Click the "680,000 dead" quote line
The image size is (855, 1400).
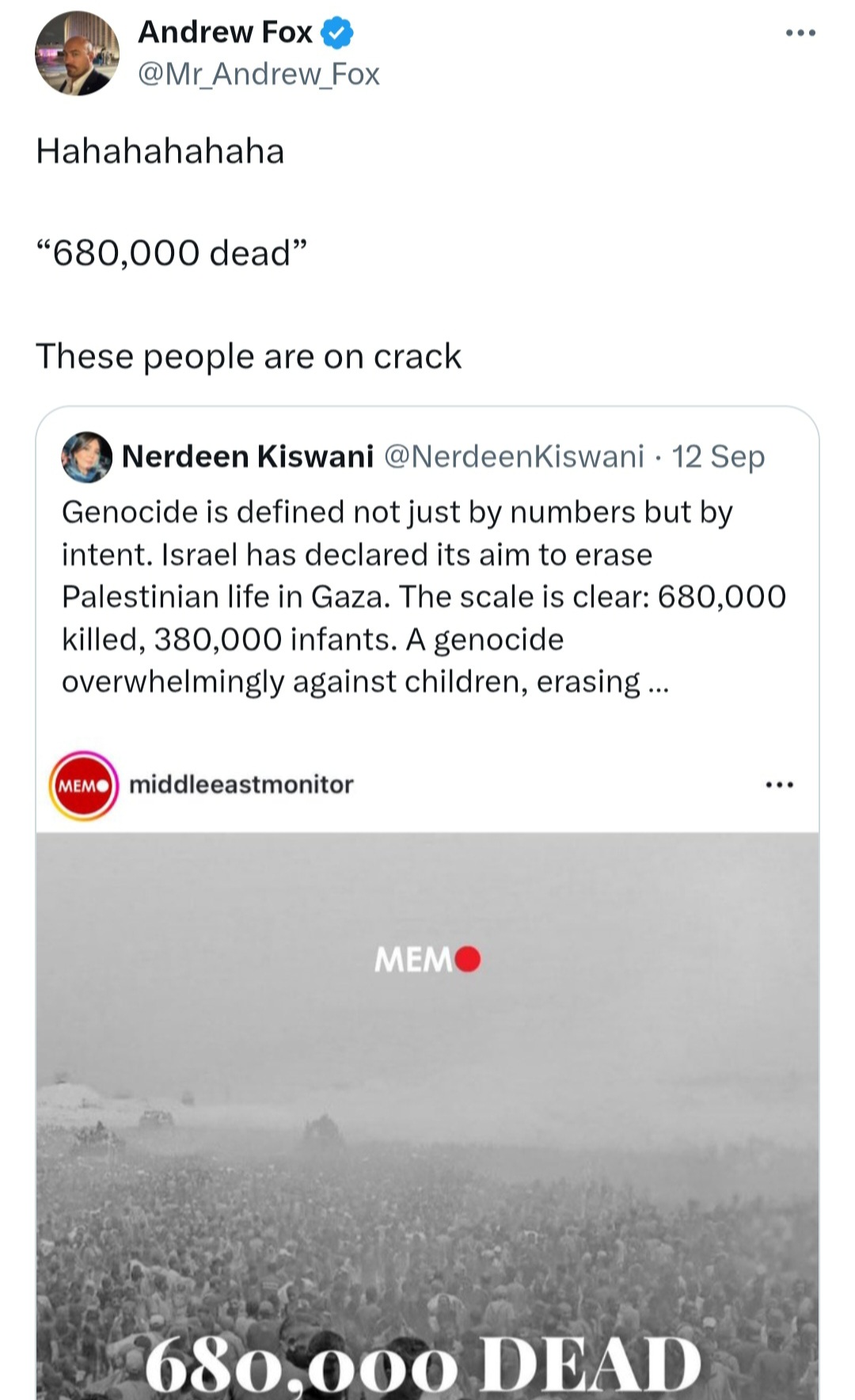(172, 253)
